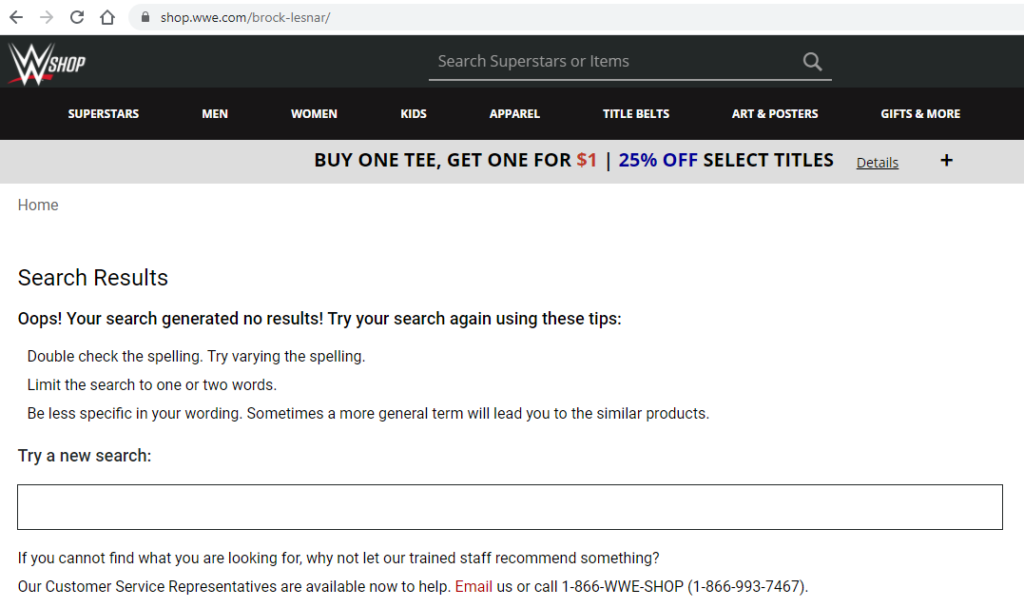Click the WWE Shop logo
The height and width of the screenshot is (608, 1024).
[x=46, y=64]
